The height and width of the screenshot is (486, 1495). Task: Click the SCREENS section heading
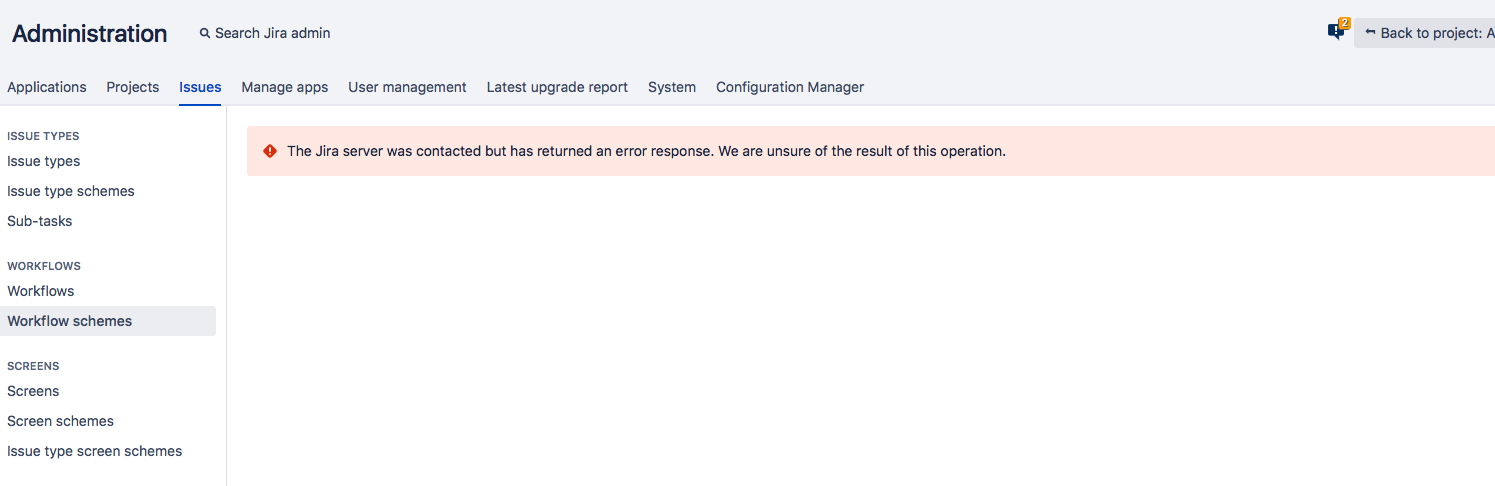[x=33, y=366]
